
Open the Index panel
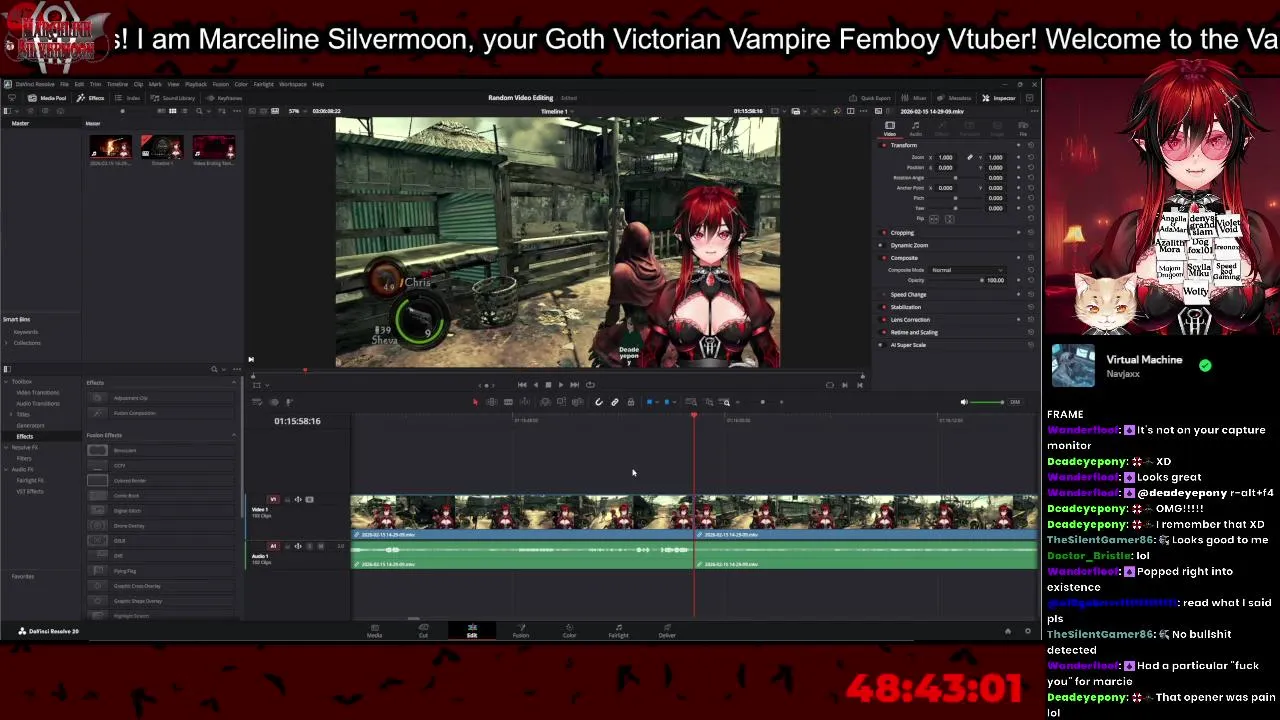pos(128,98)
